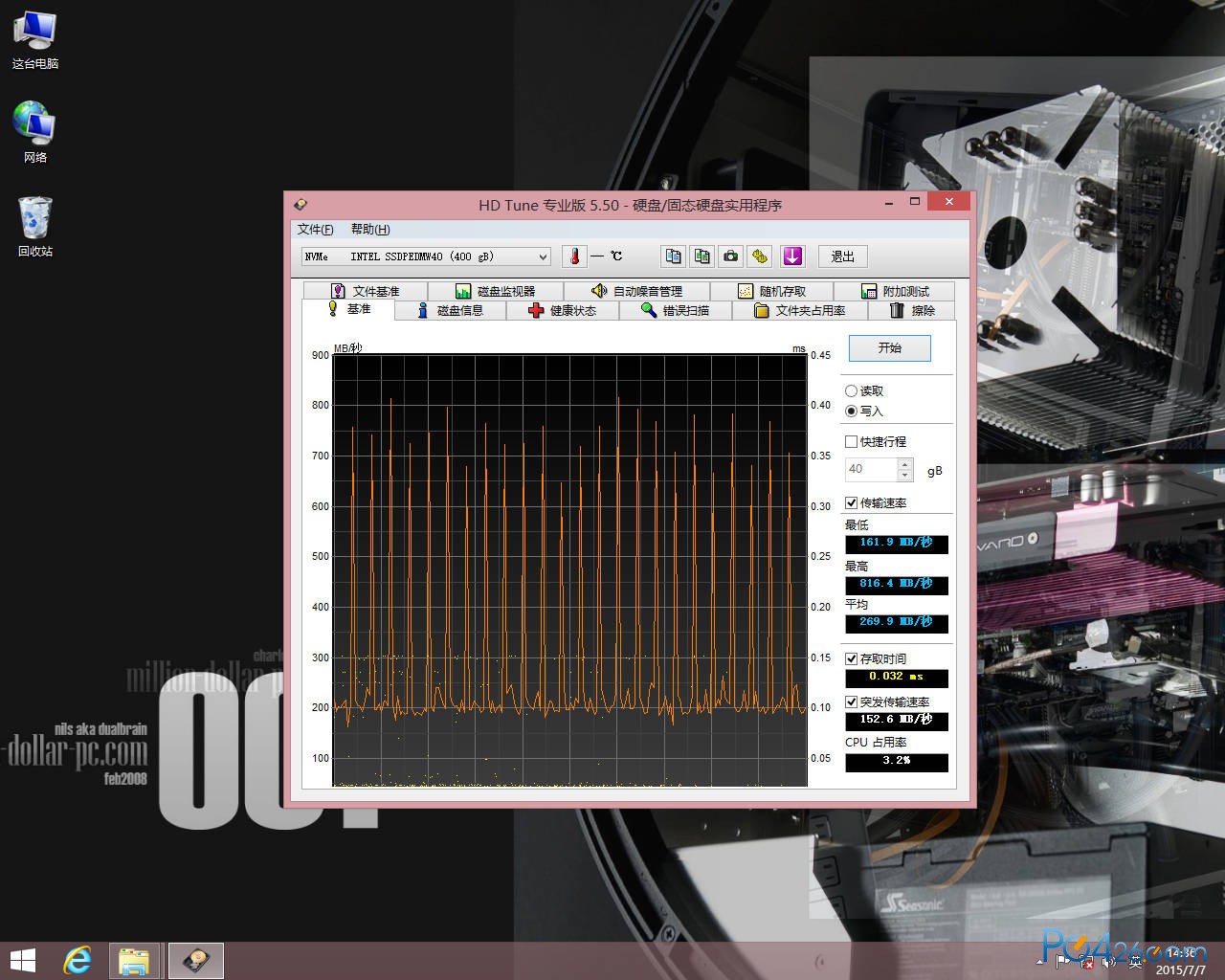Image resolution: width=1225 pixels, height=980 pixels.
Task: Decrease short stroke value with down arrow
Action: pyautogui.click(x=905, y=475)
